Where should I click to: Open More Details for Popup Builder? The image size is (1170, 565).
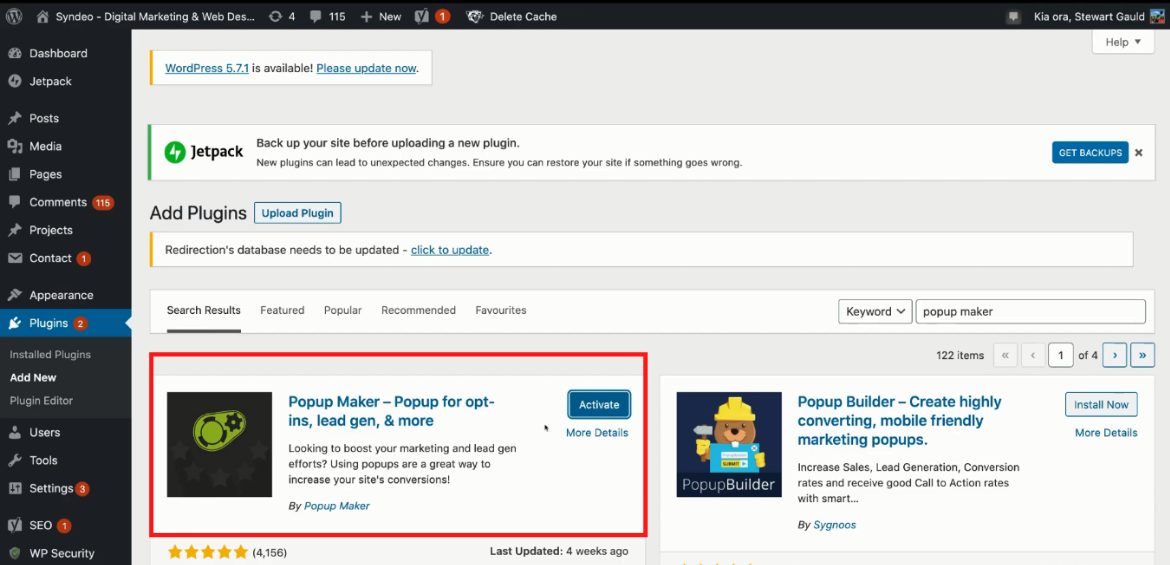tap(1106, 433)
